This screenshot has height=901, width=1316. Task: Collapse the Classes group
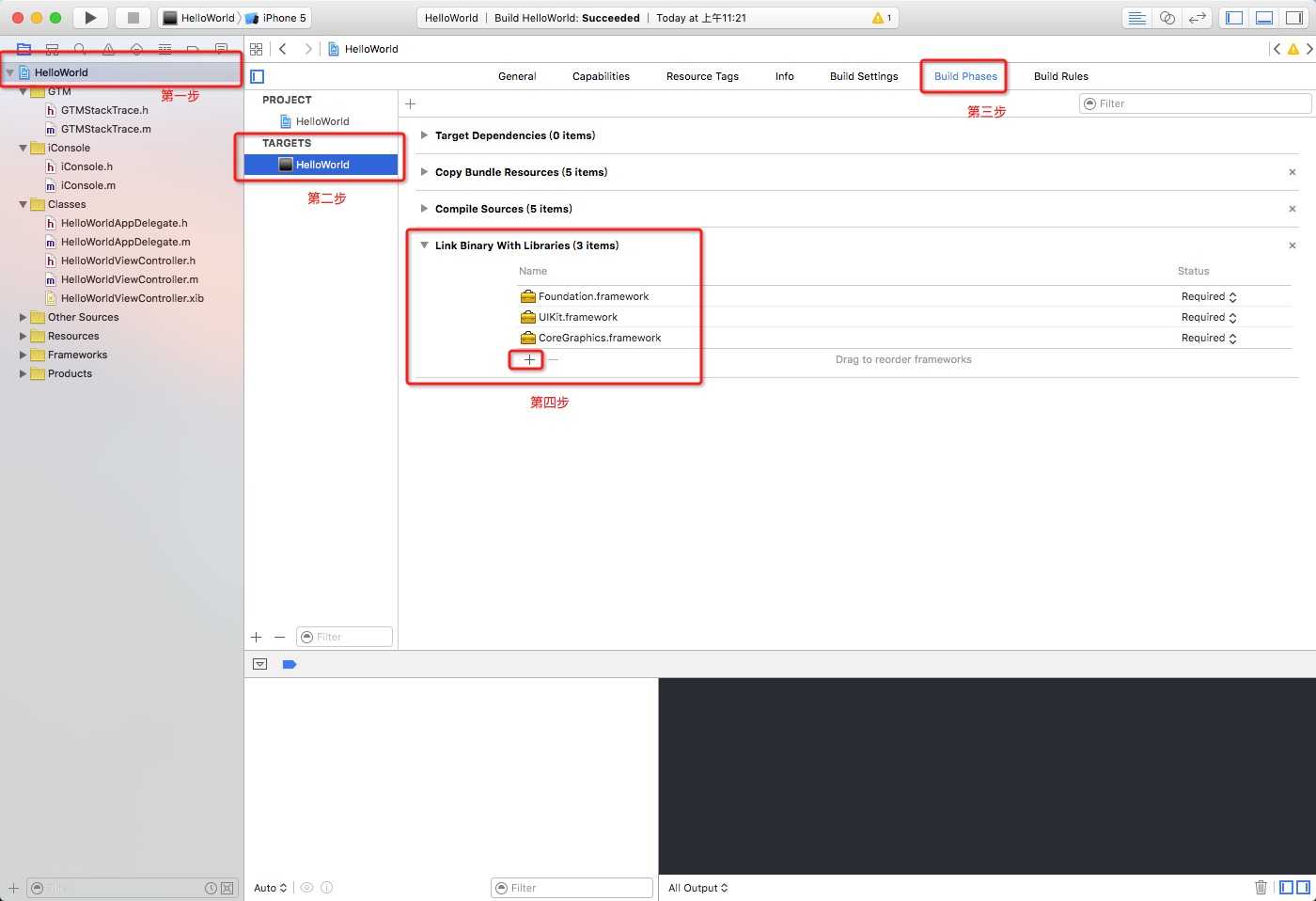click(x=23, y=204)
